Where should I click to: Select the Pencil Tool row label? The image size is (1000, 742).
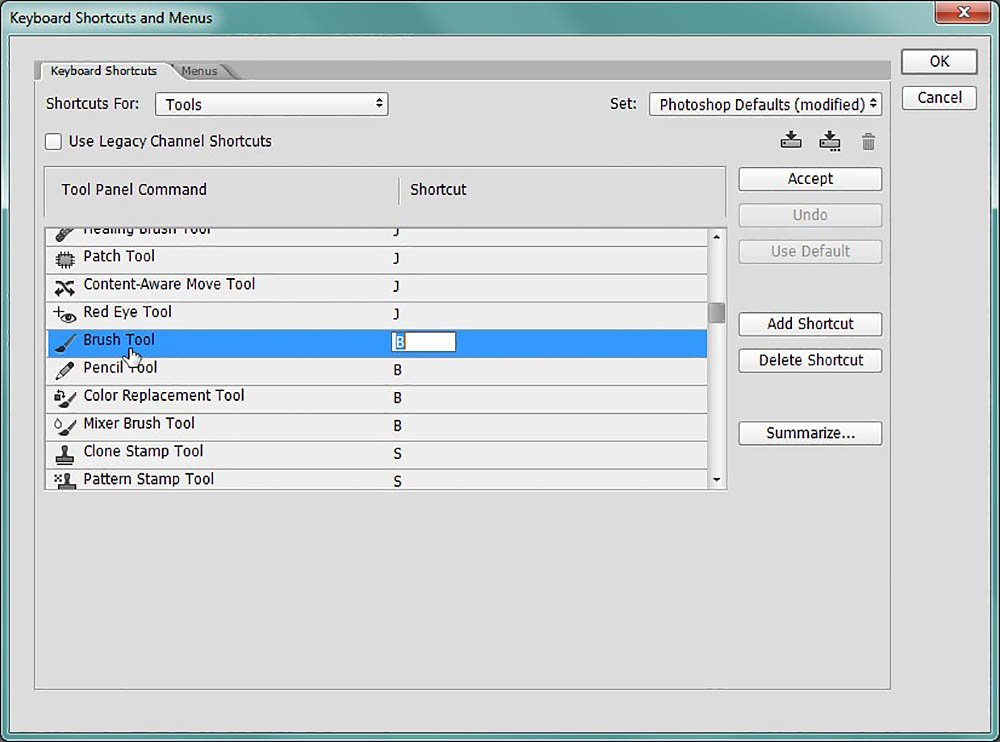coord(120,367)
